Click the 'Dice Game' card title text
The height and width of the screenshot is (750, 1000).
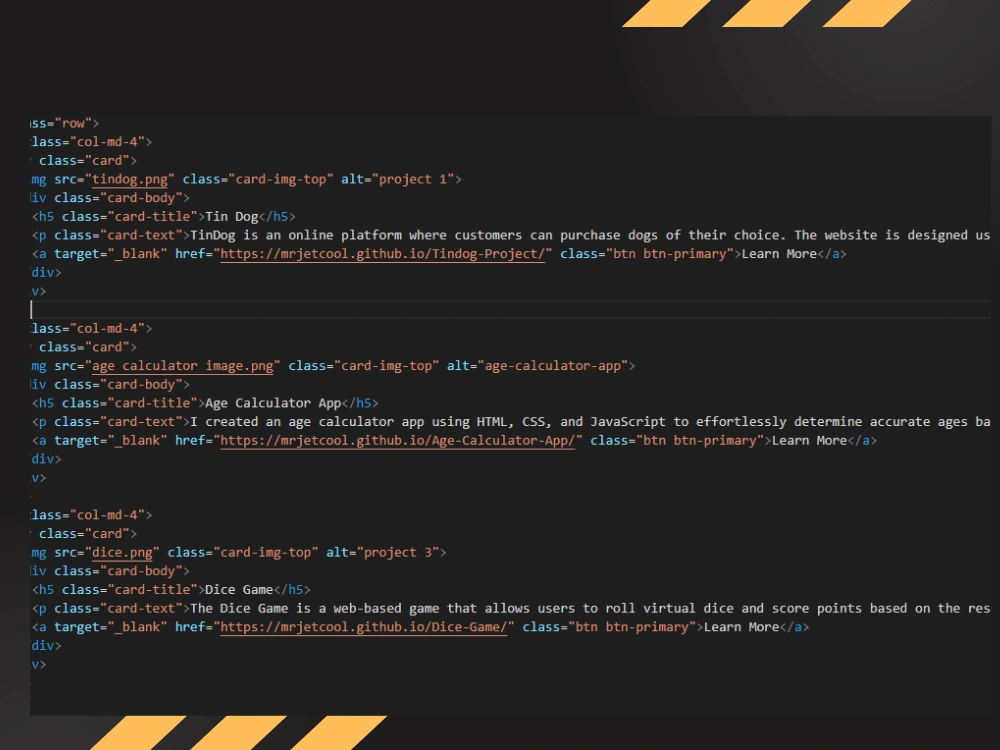239,590
